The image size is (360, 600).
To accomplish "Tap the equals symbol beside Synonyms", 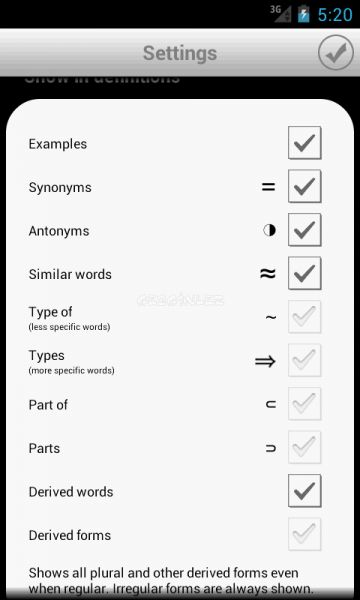I will pos(269,187).
